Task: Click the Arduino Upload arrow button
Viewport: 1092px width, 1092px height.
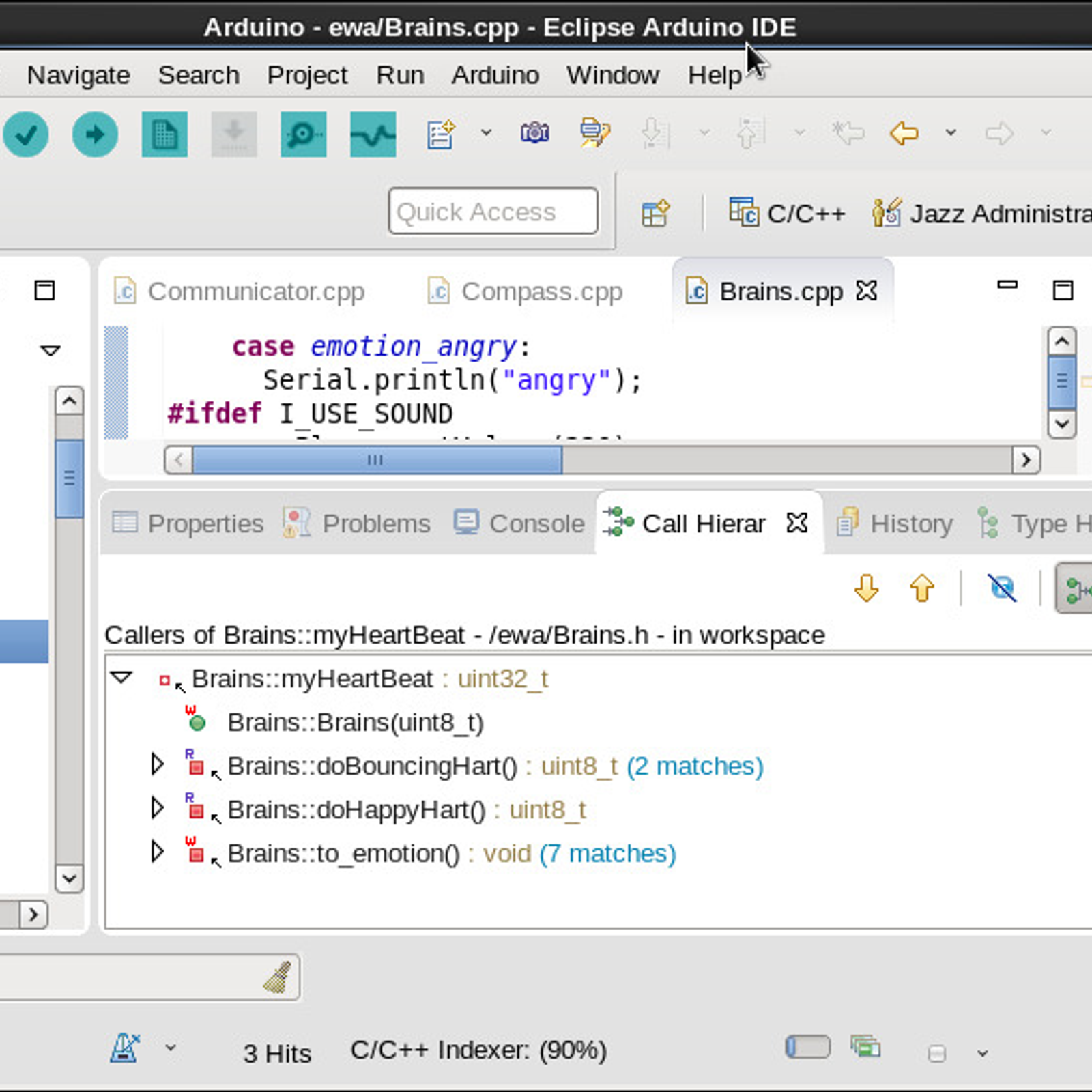Action: (95, 134)
